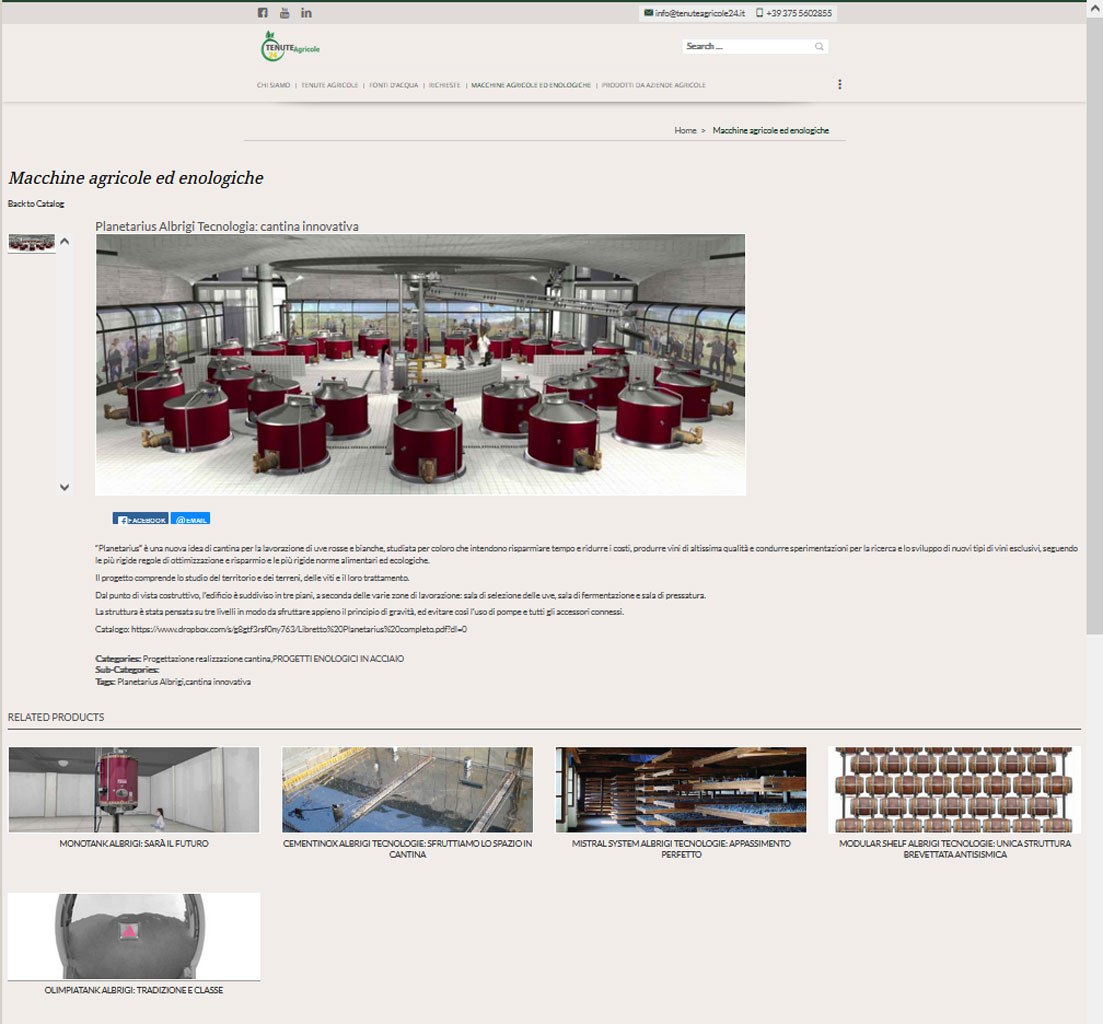Click the page vertical scrollbar
Screen dimensions: 1103x1024
click(x=1094, y=316)
